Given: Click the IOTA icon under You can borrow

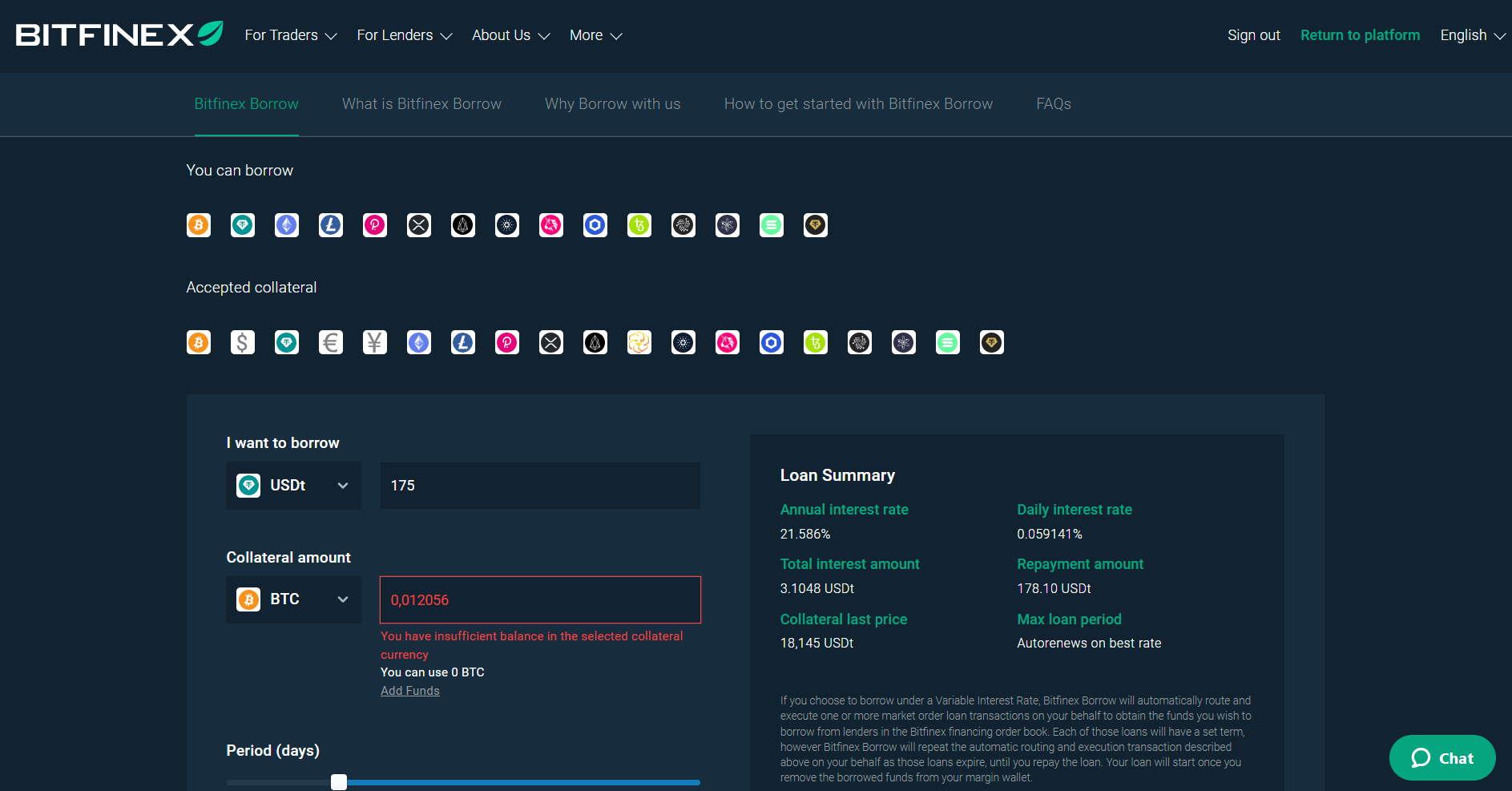Looking at the screenshot, I should (x=683, y=225).
